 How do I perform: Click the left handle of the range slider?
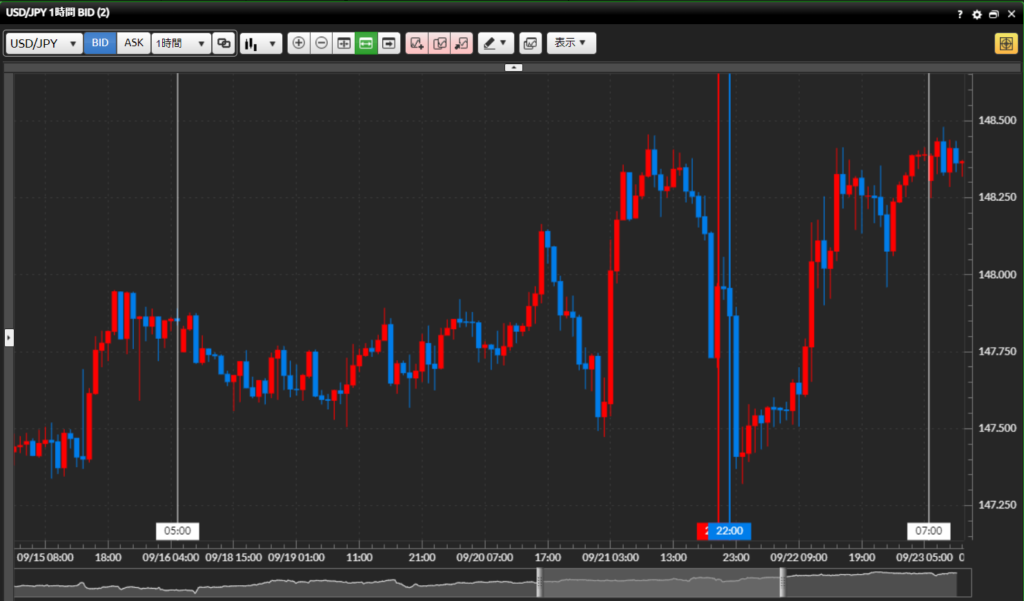(x=539, y=582)
